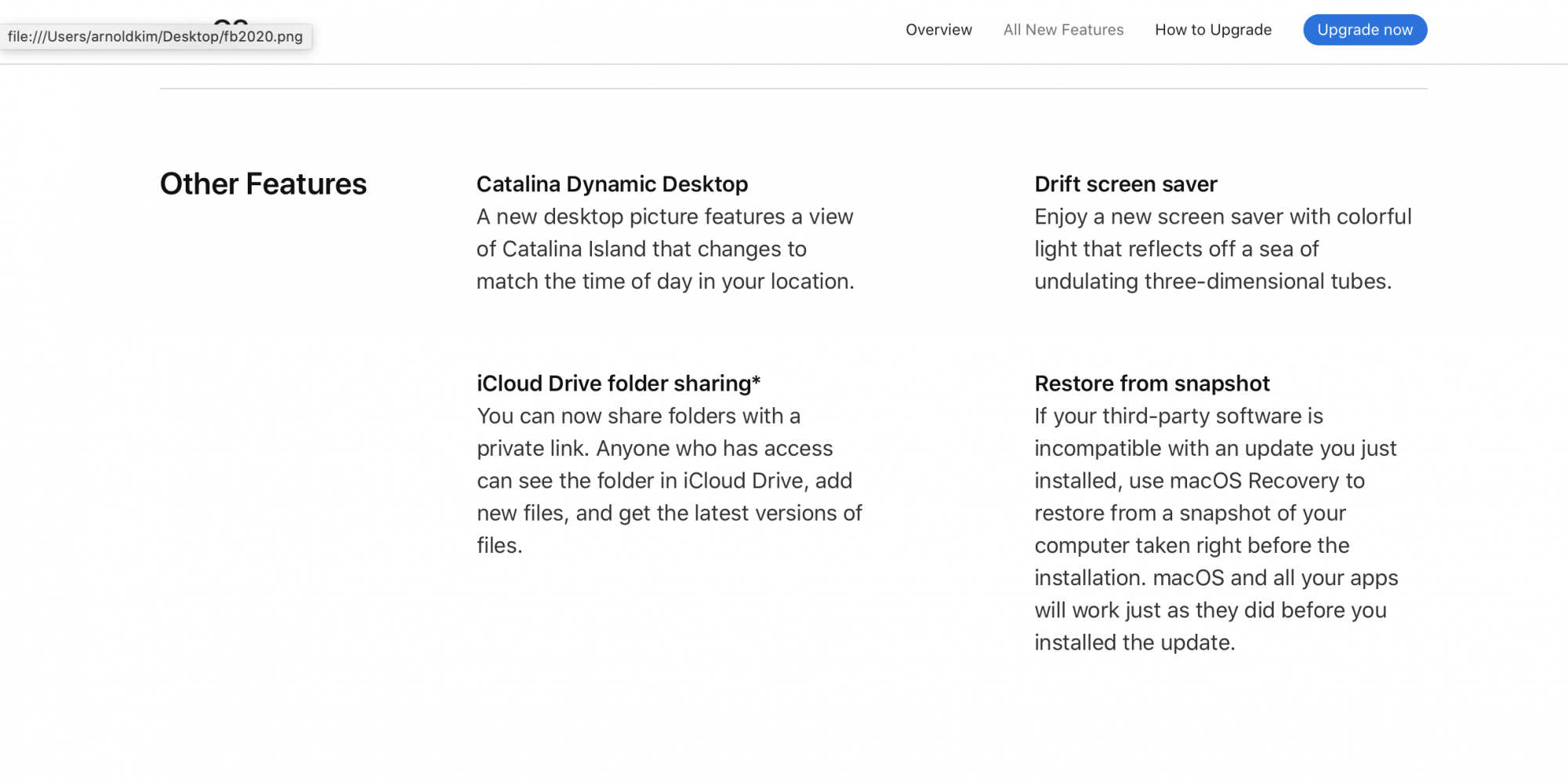This screenshot has height=782, width=1568.
Task: Click the Other Features section heading
Action: (x=263, y=184)
